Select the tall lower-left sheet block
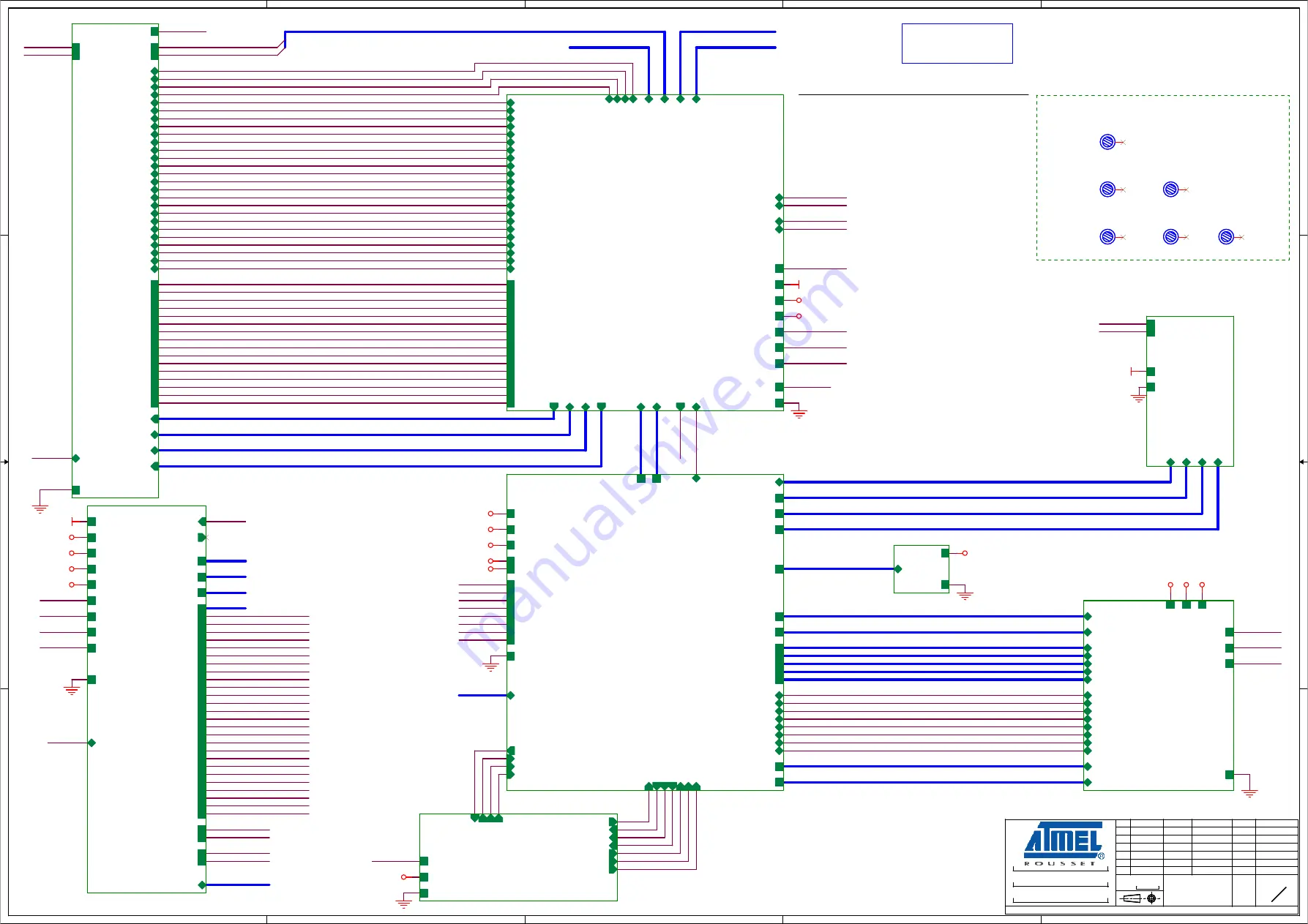The width and height of the screenshot is (1308, 924). (146, 699)
